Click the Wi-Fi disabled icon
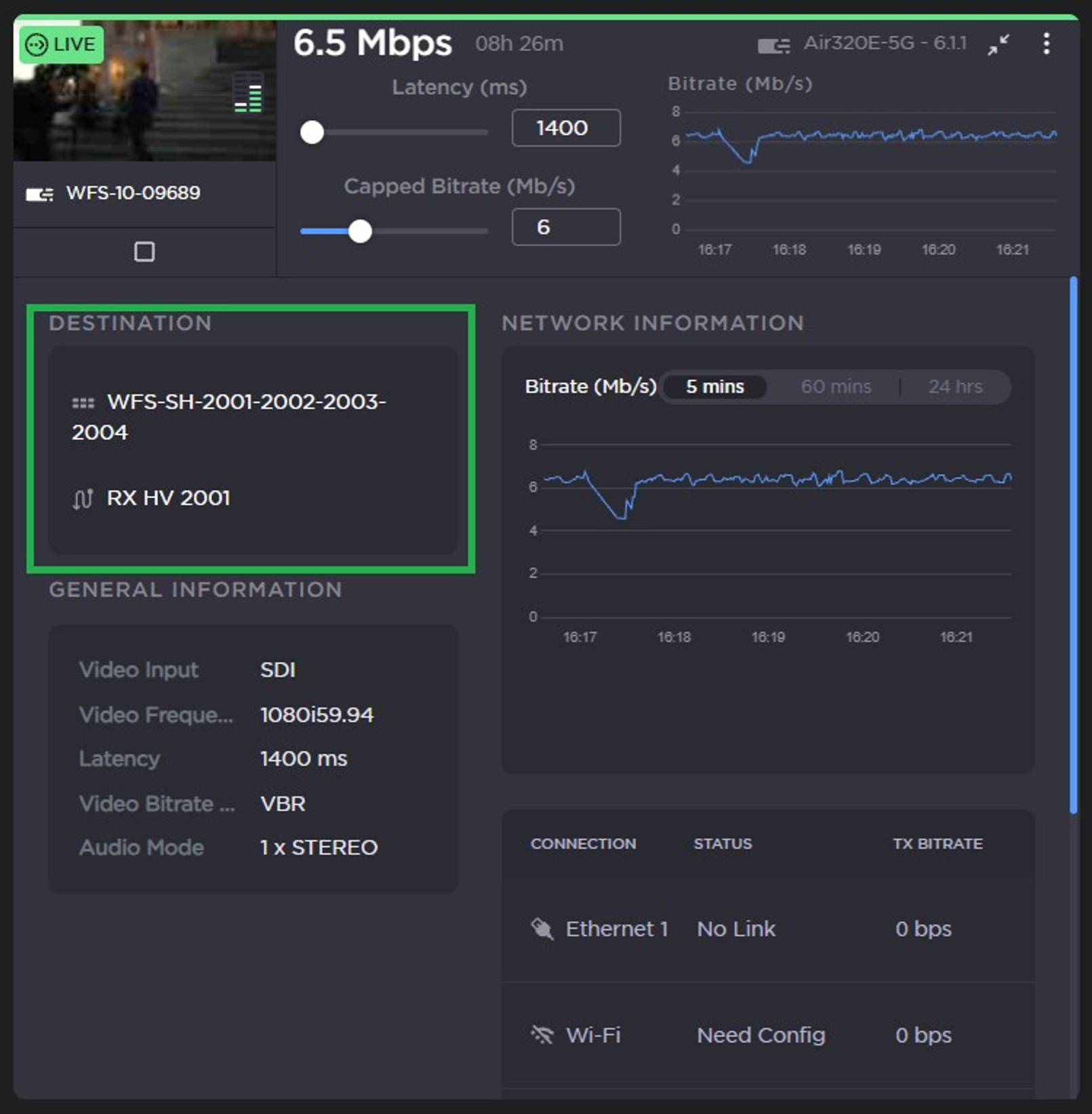Viewport: 1092px width, 1114px height. tap(542, 1035)
